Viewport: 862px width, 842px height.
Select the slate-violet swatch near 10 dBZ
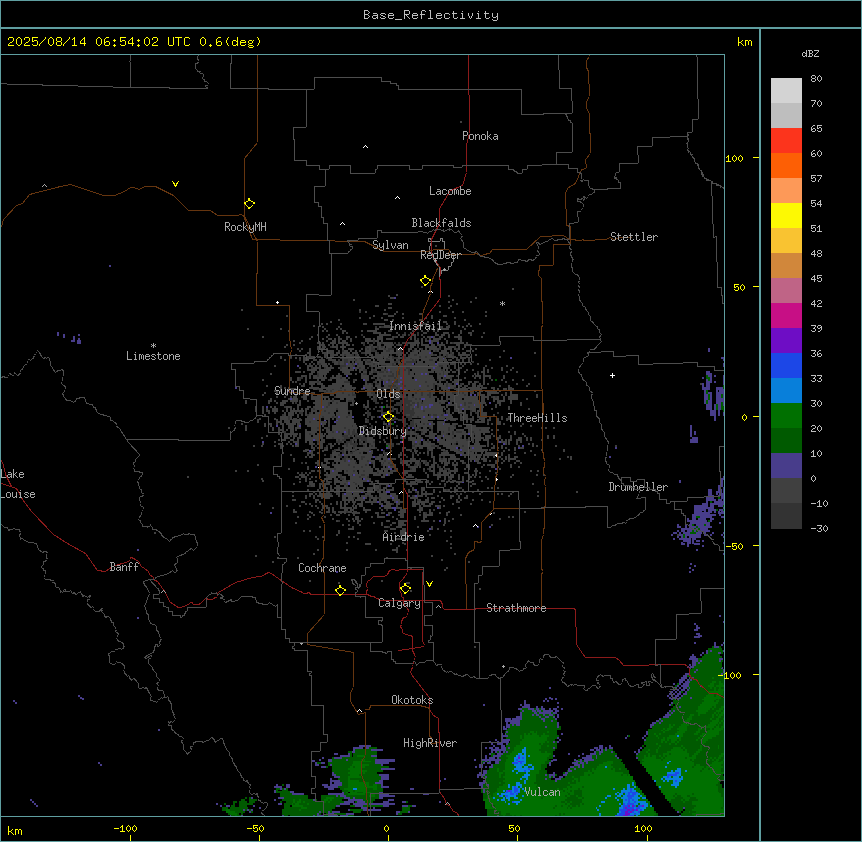click(x=786, y=466)
